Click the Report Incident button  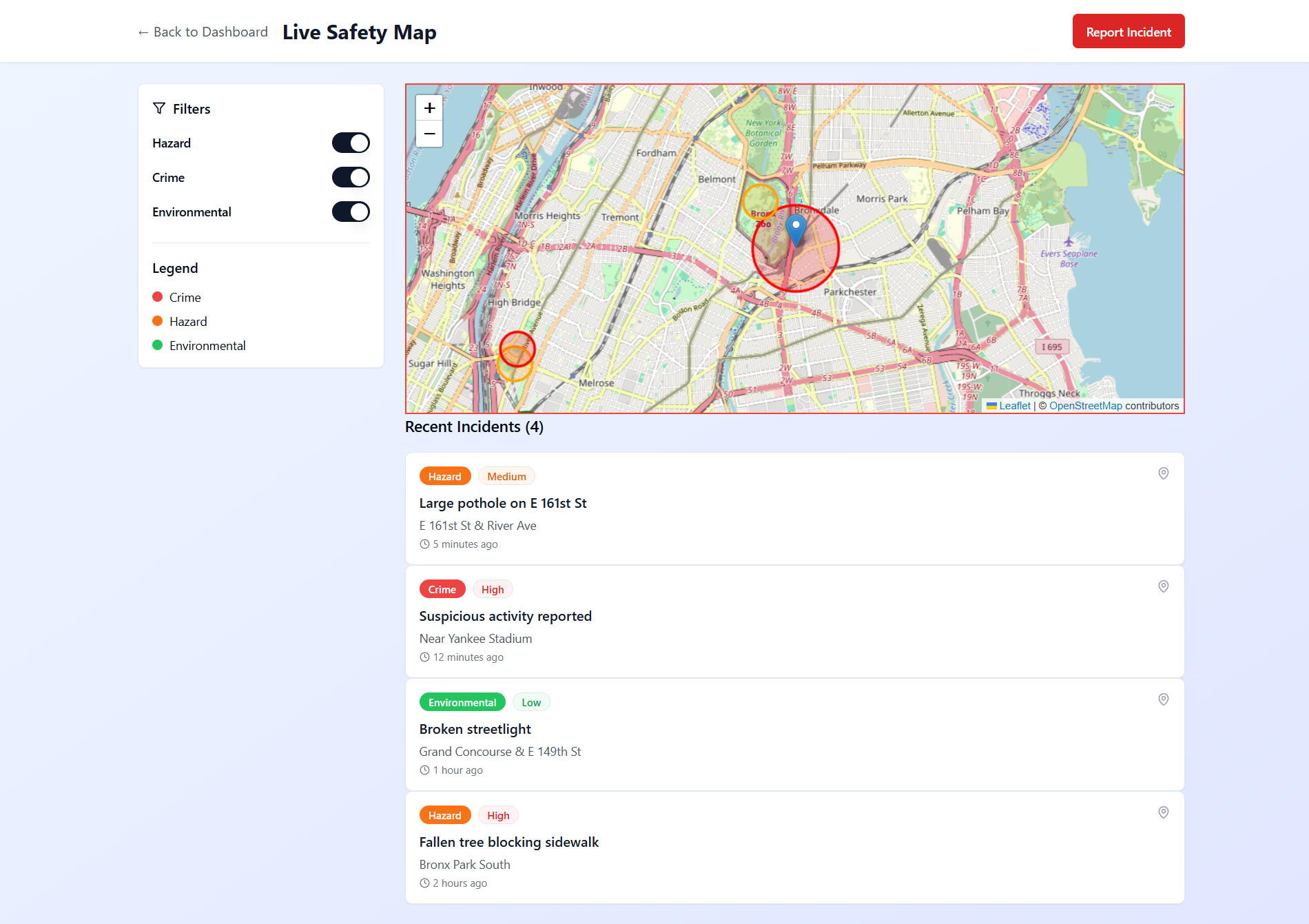pos(1128,32)
